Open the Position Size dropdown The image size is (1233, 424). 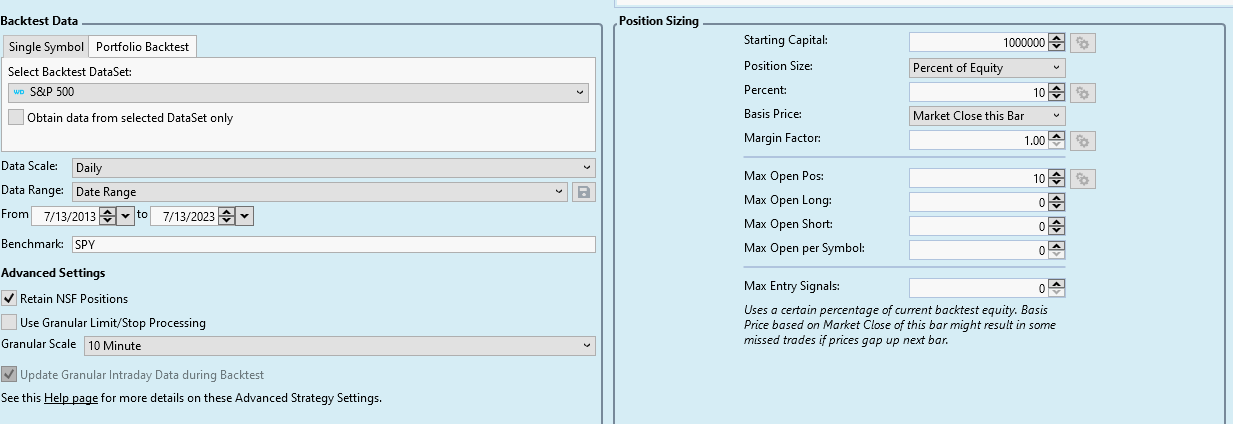tap(987, 68)
